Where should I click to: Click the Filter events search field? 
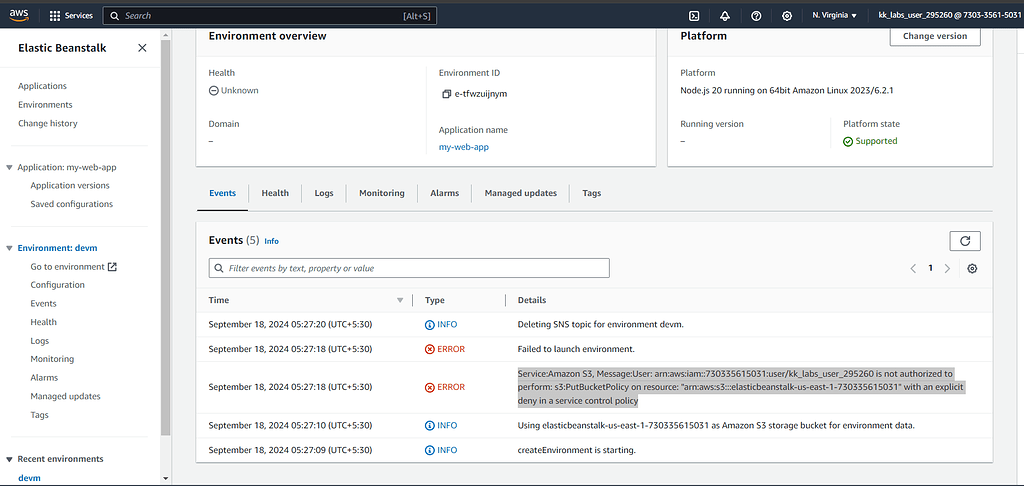pos(409,268)
